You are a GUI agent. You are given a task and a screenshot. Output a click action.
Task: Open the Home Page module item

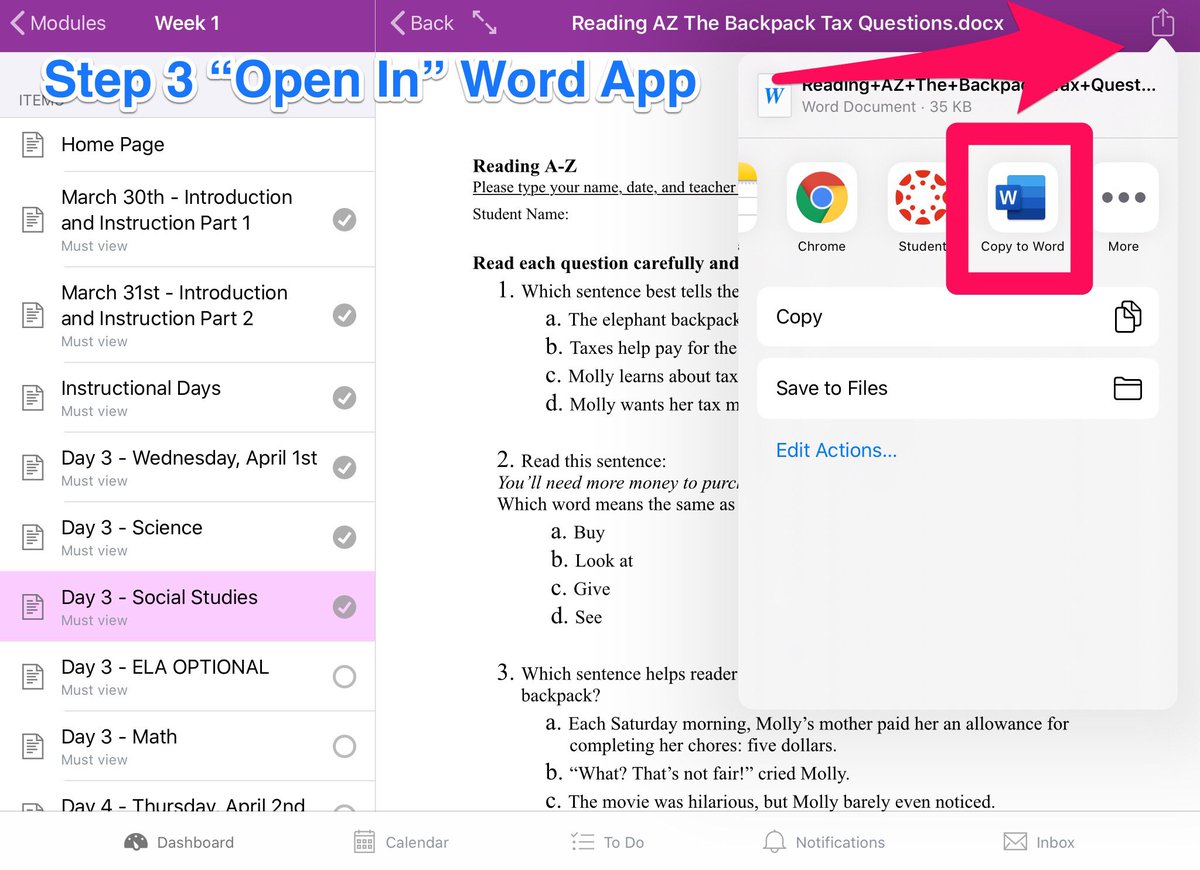187,145
